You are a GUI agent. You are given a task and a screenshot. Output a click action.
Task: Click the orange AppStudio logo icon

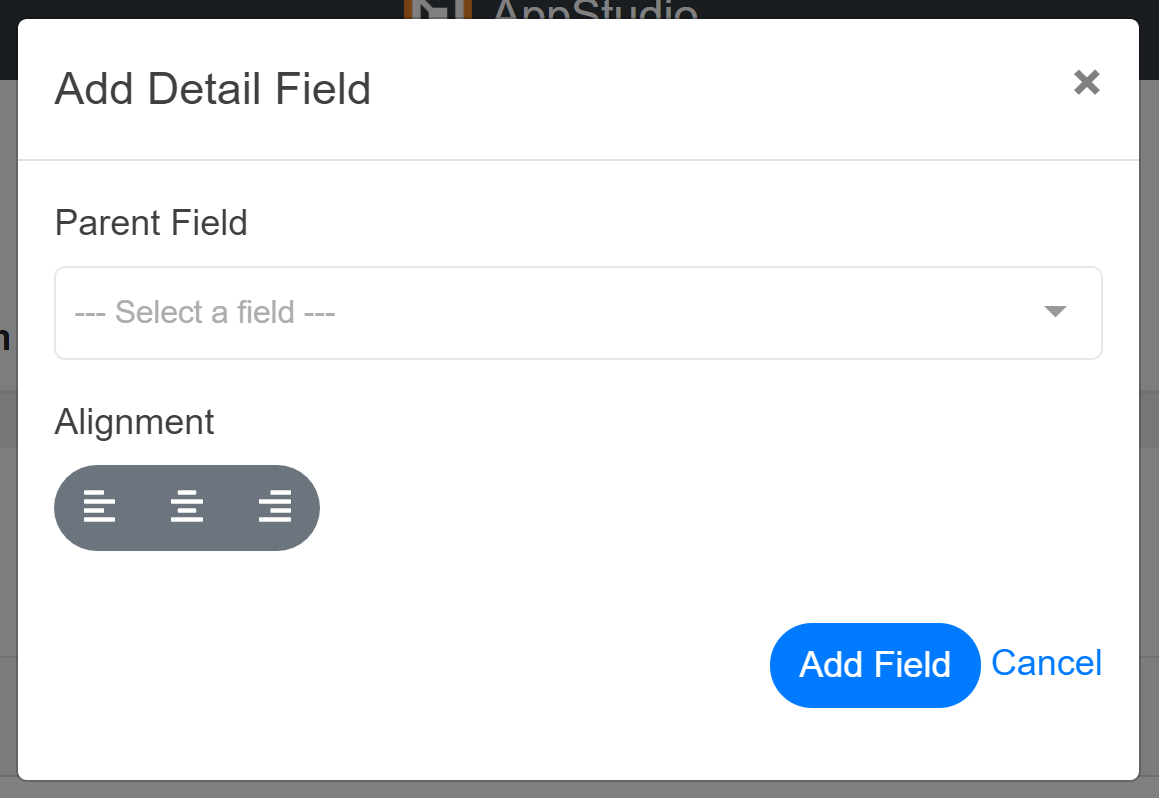click(x=438, y=9)
